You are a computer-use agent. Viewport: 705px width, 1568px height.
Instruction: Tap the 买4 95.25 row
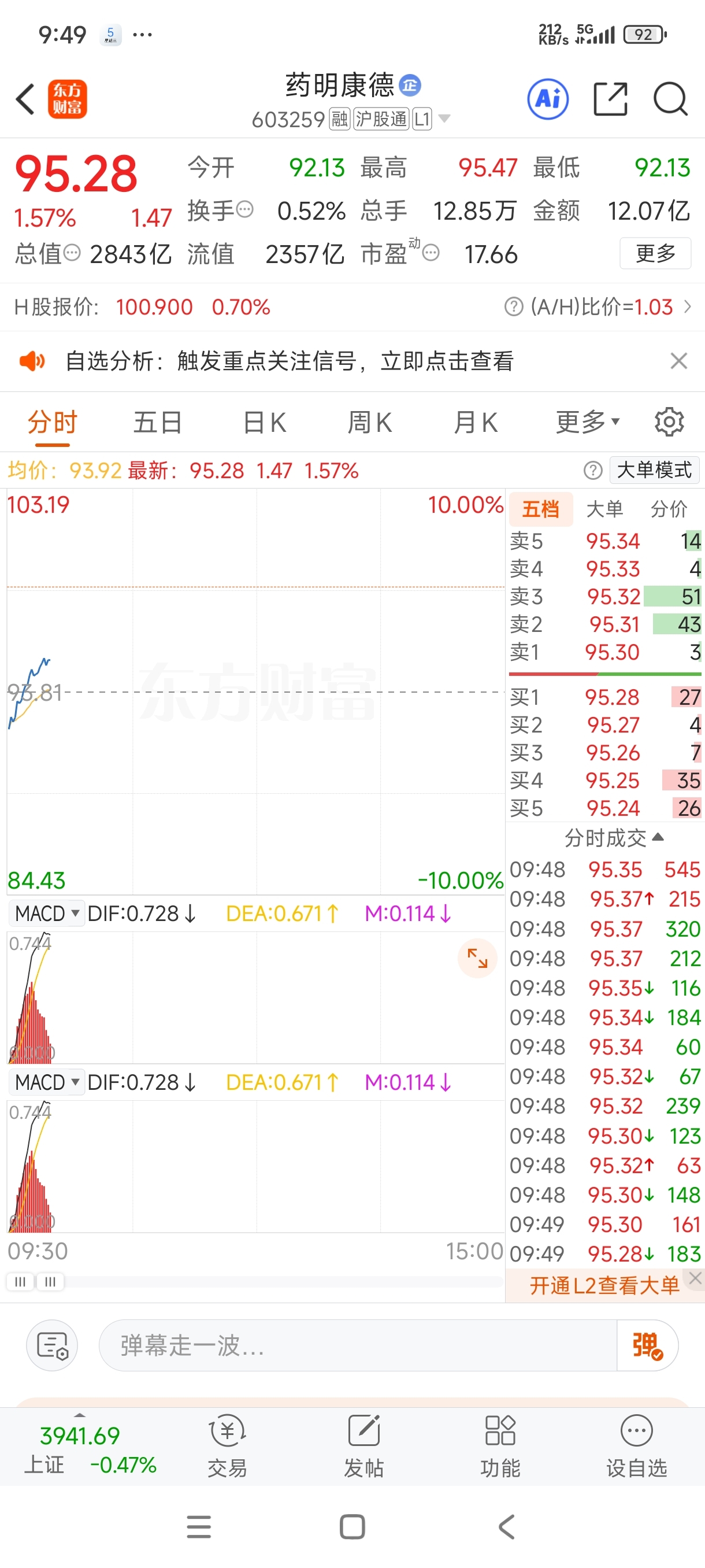tap(605, 781)
